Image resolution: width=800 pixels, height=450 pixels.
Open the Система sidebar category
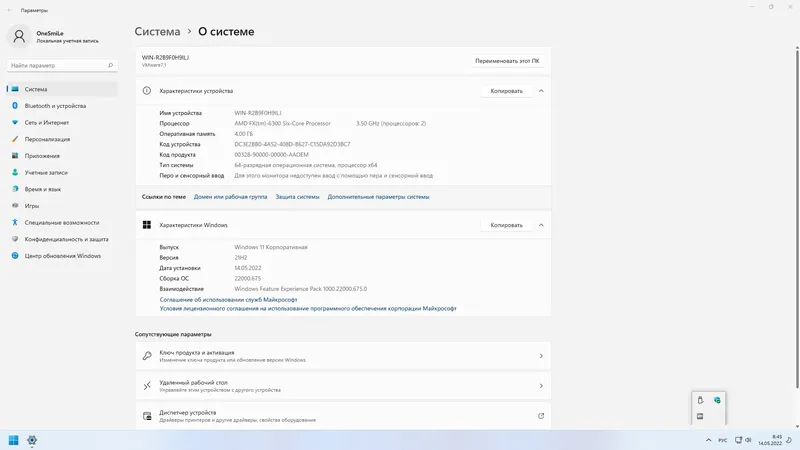tap(62, 89)
